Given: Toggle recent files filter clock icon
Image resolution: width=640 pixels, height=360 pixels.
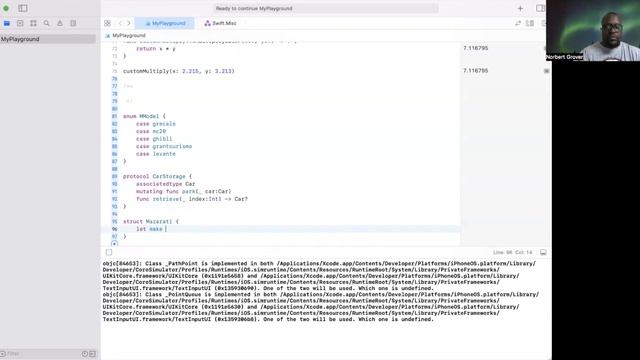Looking at the screenshot, I should pos(84,354).
